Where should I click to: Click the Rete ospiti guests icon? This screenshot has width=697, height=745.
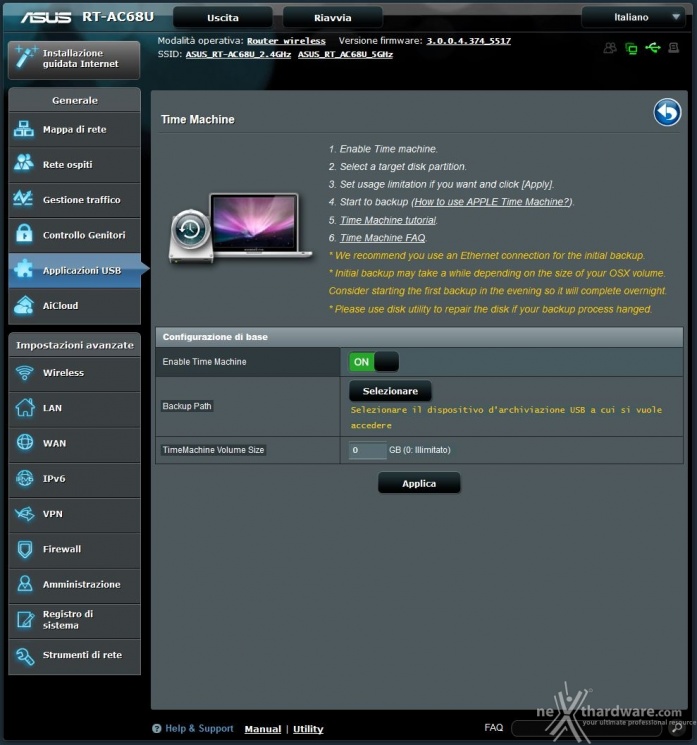tap(24, 163)
